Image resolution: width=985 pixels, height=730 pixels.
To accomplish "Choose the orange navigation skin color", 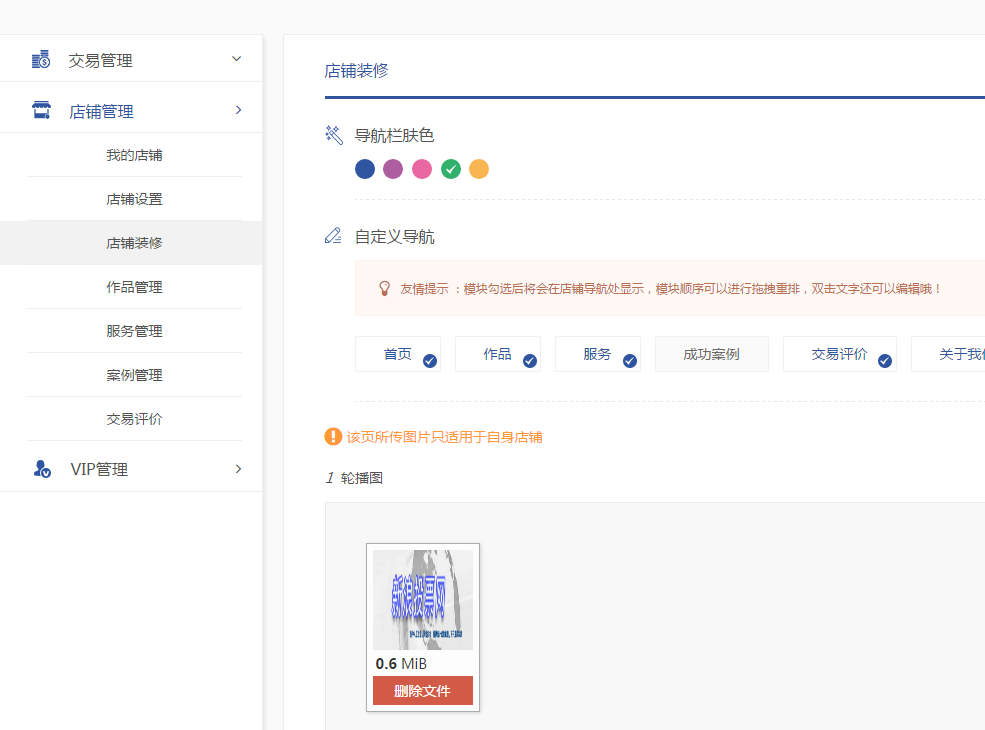I will [x=479, y=169].
